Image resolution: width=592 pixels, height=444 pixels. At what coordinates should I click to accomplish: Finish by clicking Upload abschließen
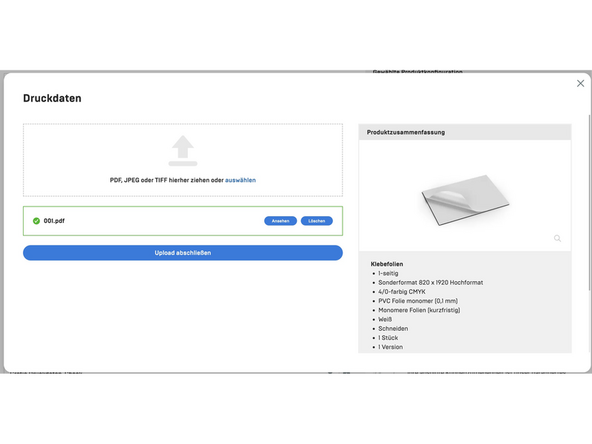tap(183, 253)
